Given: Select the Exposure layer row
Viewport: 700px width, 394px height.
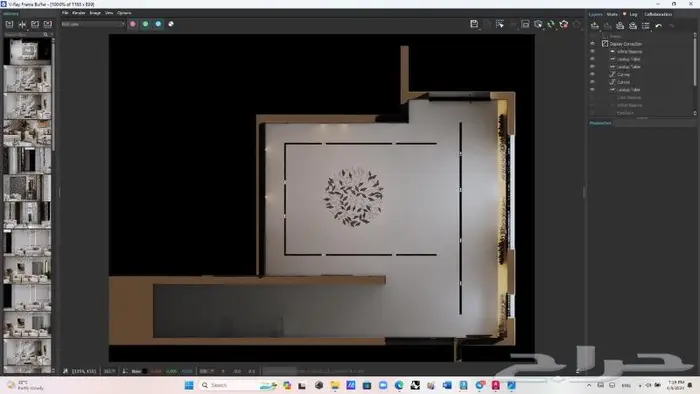Looking at the screenshot, I should point(641,113).
